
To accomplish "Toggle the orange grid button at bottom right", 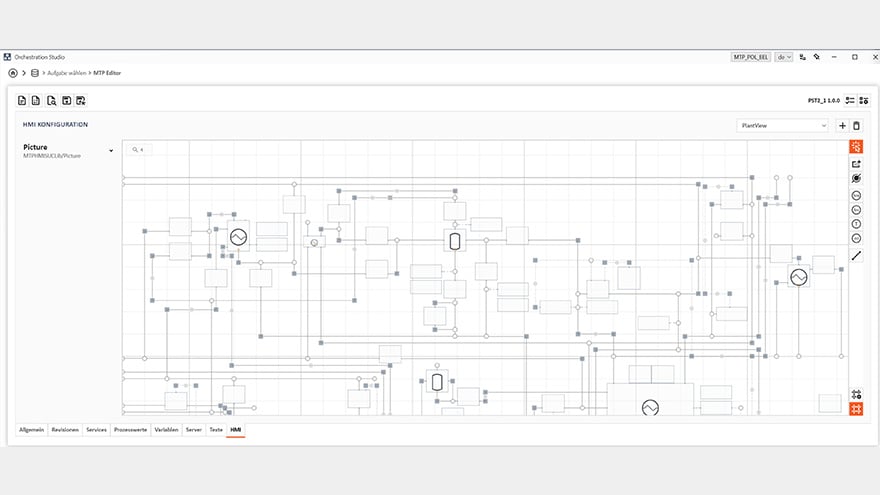I will pos(856,409).
